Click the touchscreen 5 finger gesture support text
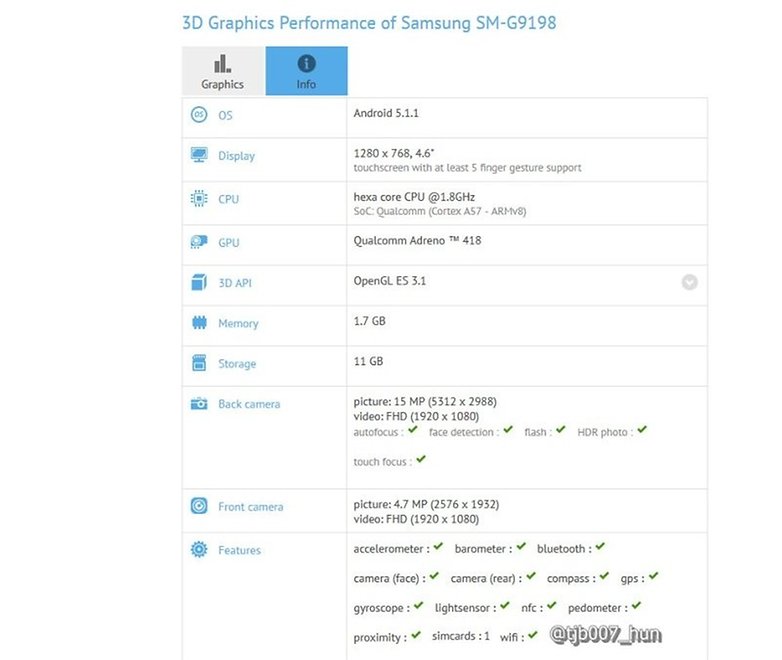Viewport: 782px width, 660px height. (x=467, y=168)
